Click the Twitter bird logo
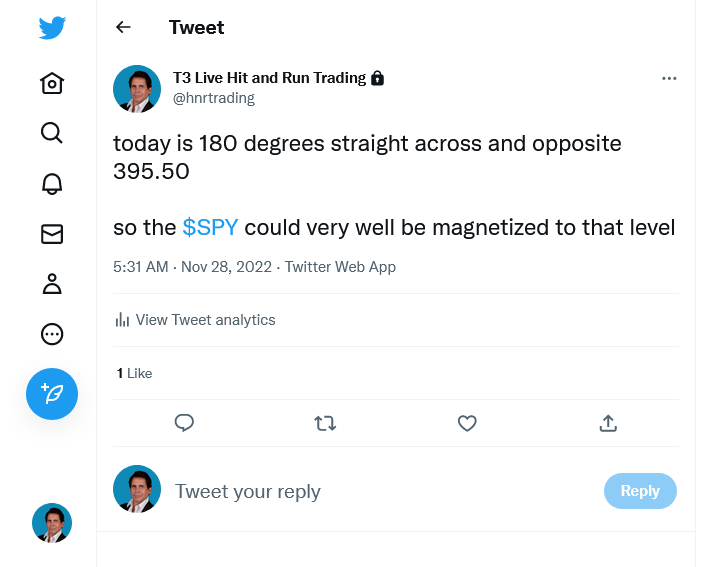Image resolution: width=711 pixels, height=567 pixels. coord(52,28)
